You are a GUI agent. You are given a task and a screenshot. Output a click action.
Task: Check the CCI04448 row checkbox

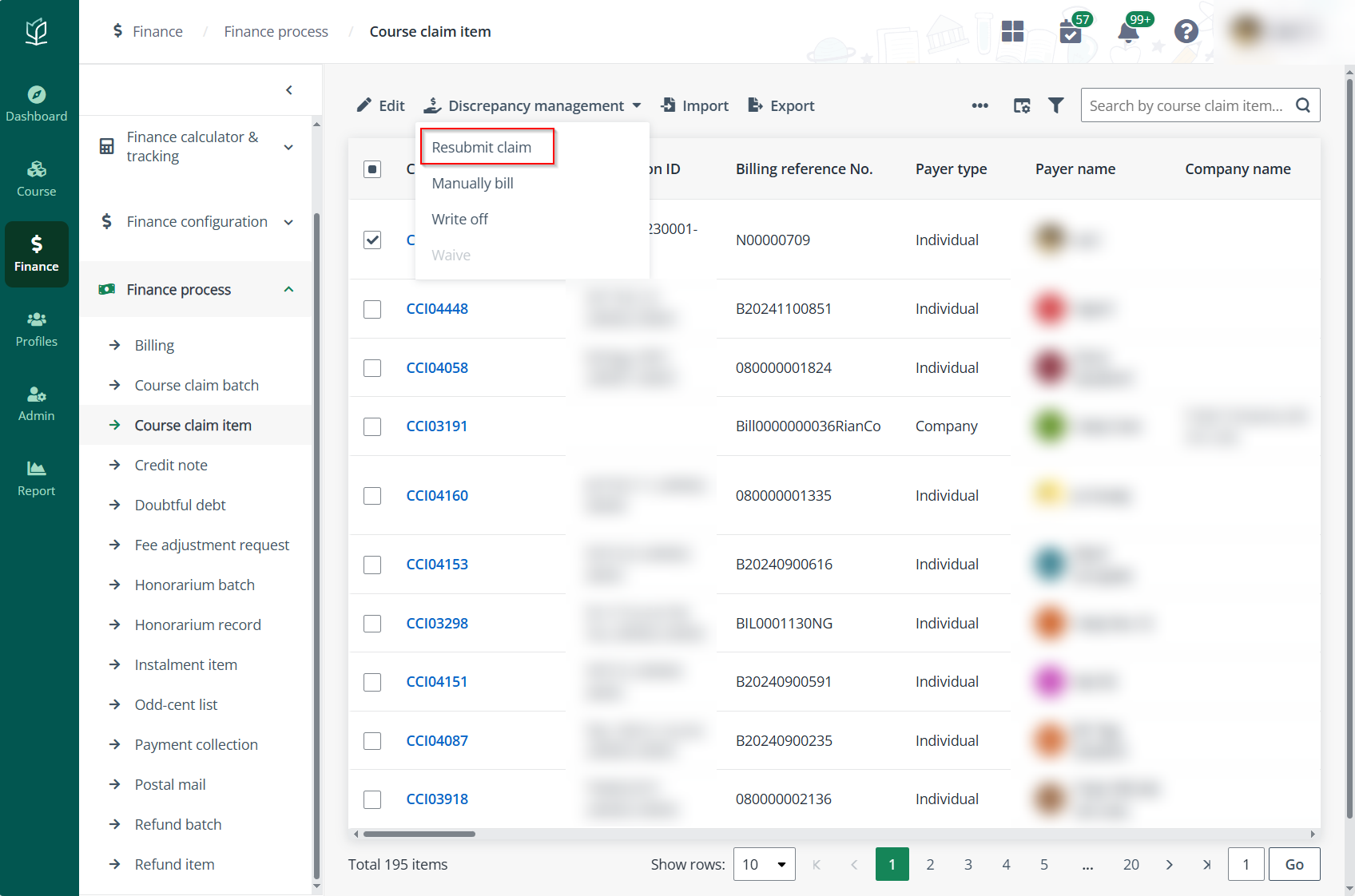(372, 309)
